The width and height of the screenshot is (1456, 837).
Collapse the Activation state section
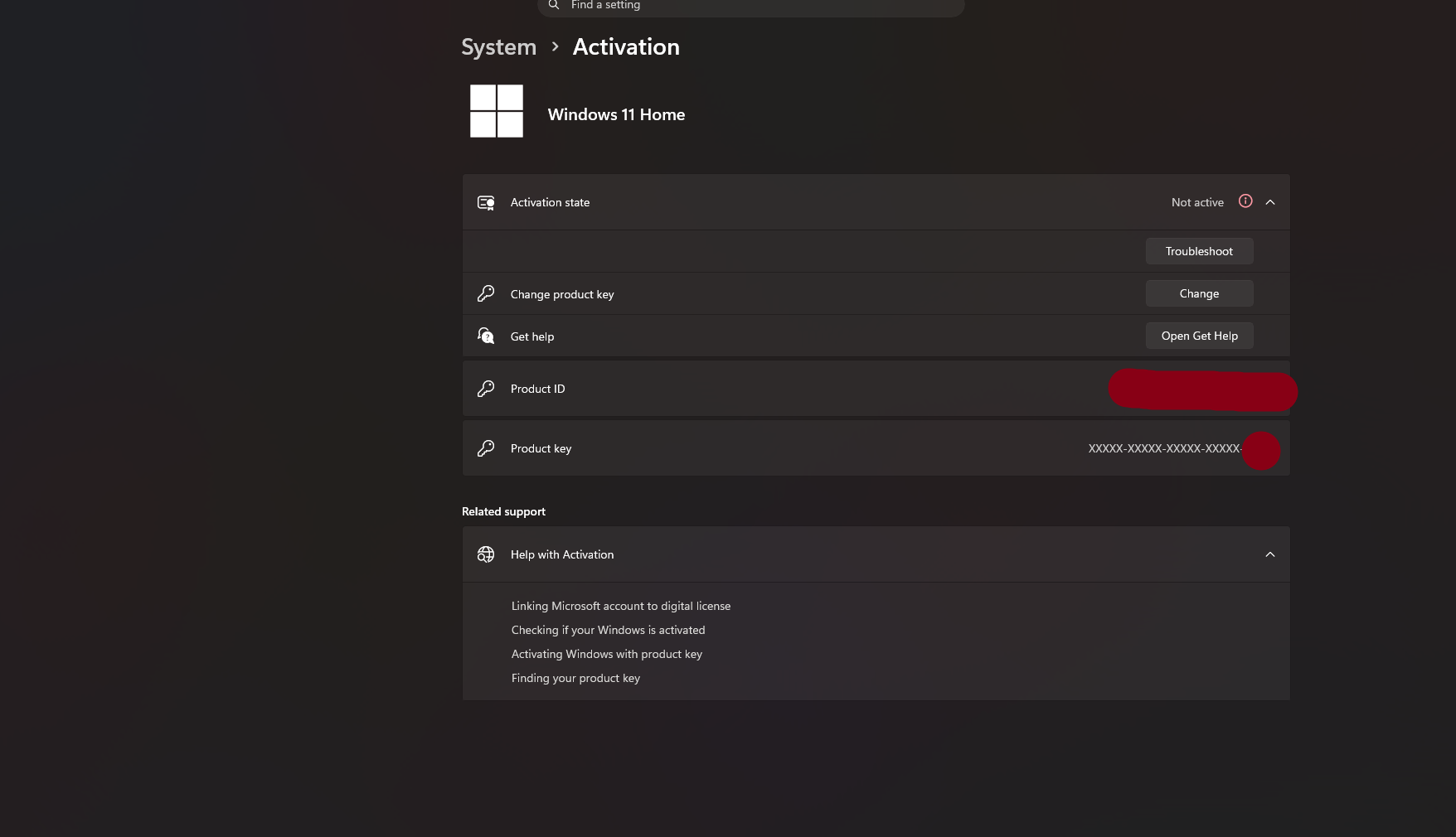pyautogui.click(x=1270, y=202)
